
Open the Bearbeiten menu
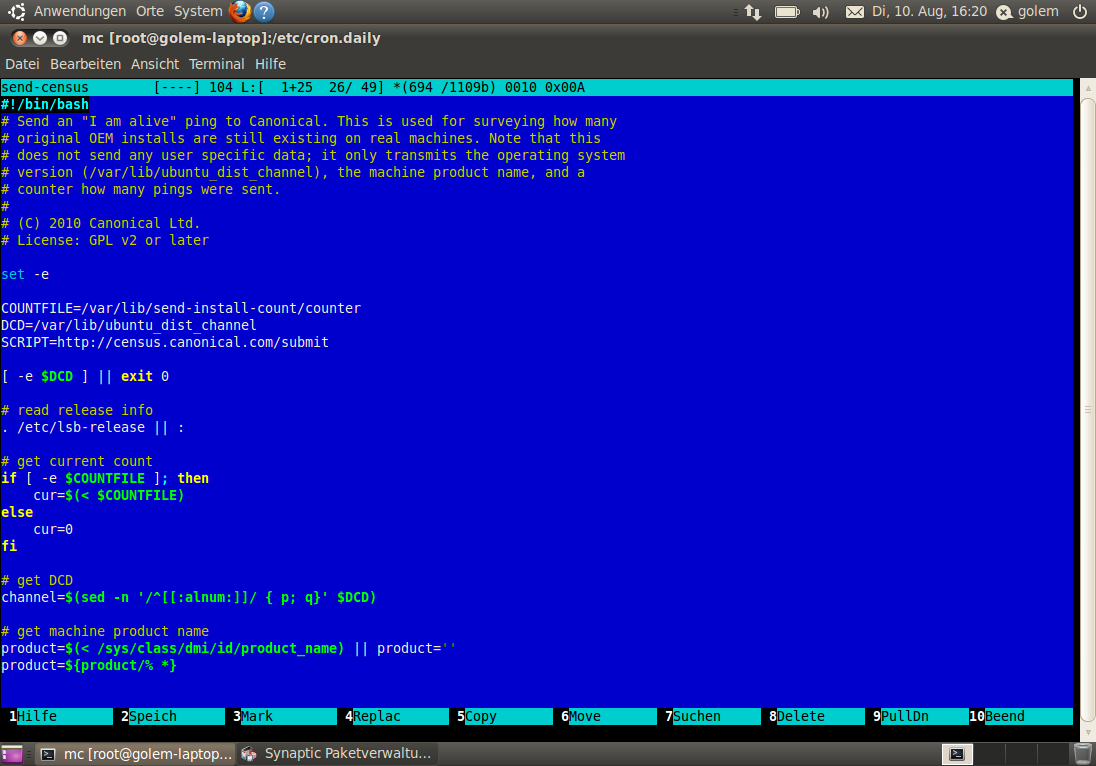coord(85,64)
